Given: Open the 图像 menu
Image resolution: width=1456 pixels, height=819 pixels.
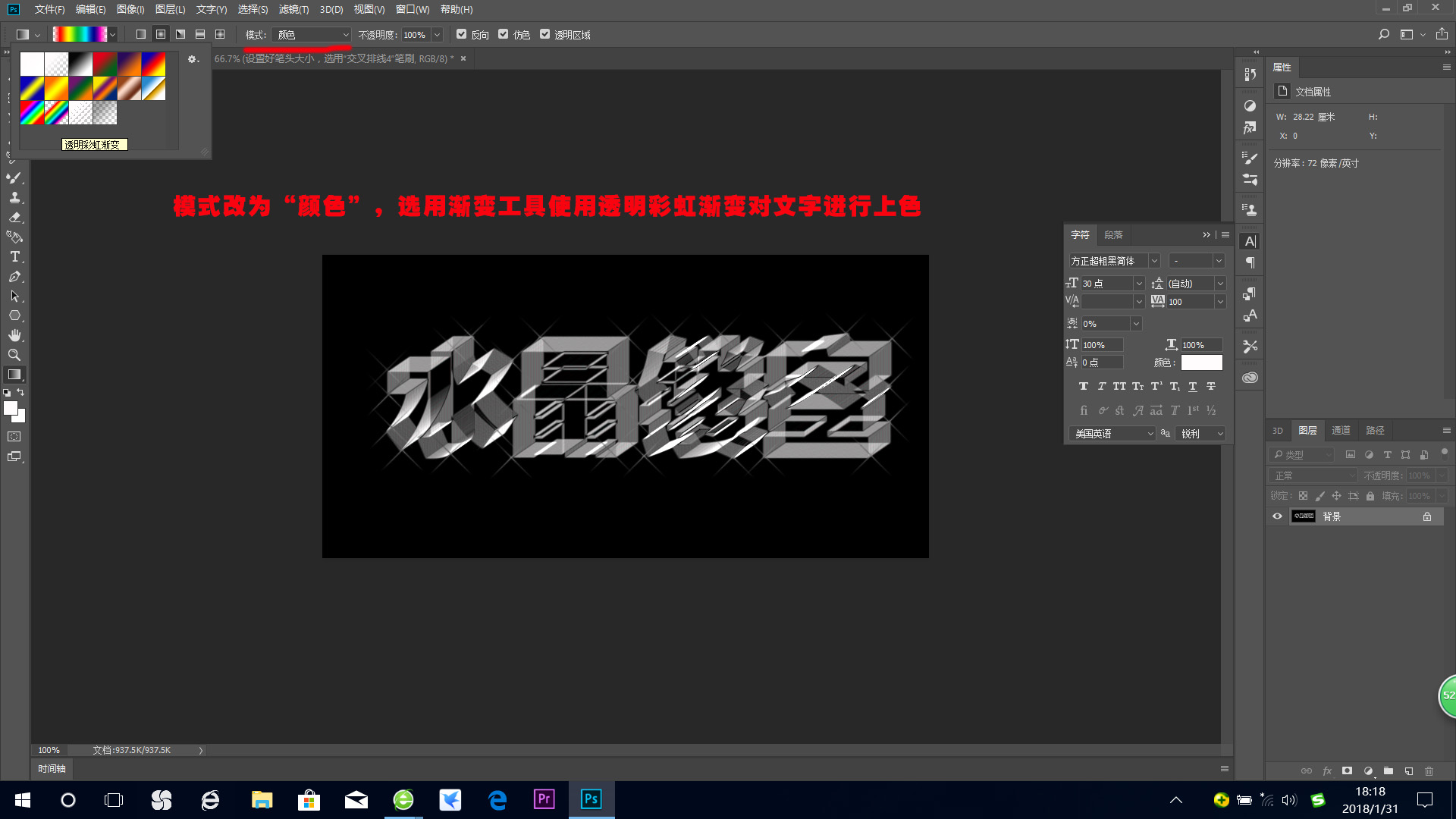Looking at the screenshot, I should pos(130,9).
